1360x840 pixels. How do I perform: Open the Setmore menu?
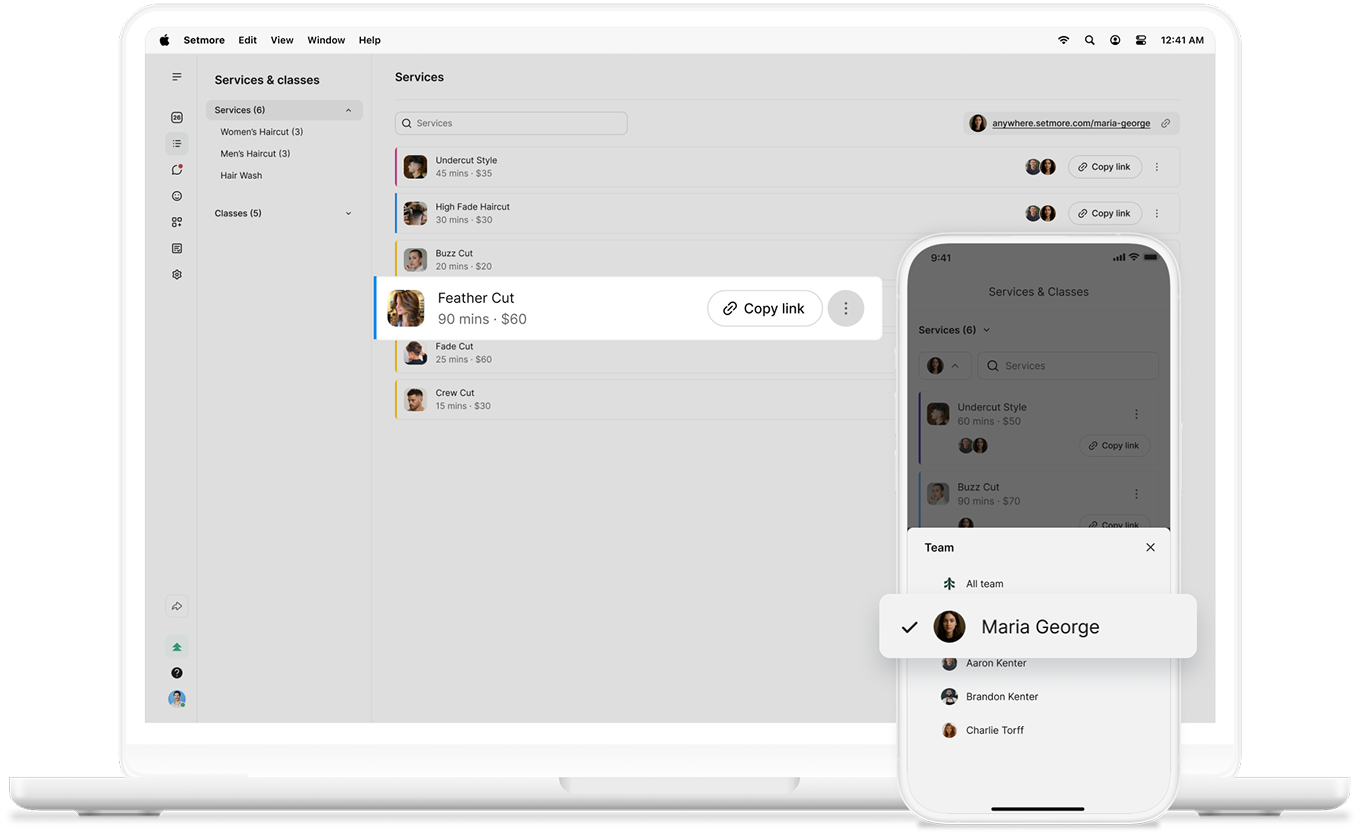tap(204, 40)
